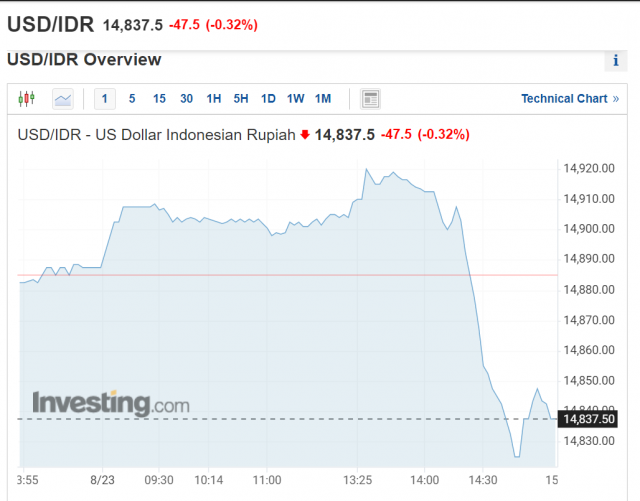Click the chart title USD/IDR - US Dollar Indonesian Rupiah

tap(157, 135)
